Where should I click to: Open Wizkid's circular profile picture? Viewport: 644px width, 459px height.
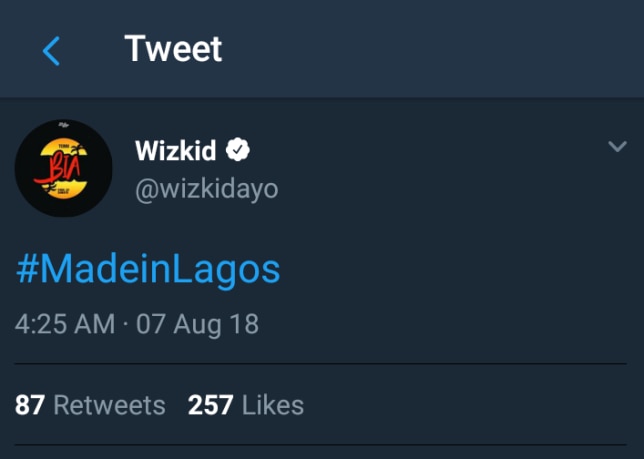coord(63,168)
